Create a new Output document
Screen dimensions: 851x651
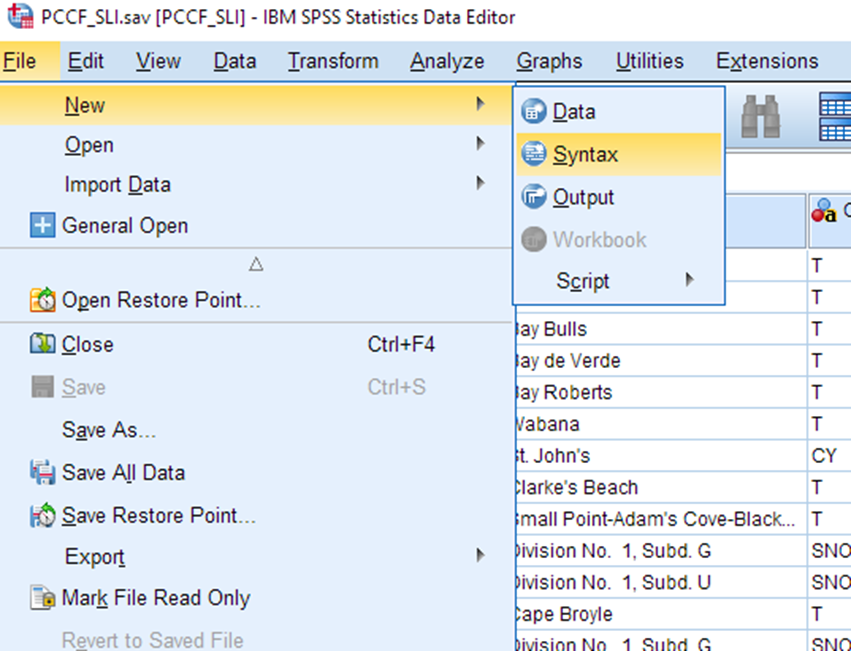pos(583,197)
